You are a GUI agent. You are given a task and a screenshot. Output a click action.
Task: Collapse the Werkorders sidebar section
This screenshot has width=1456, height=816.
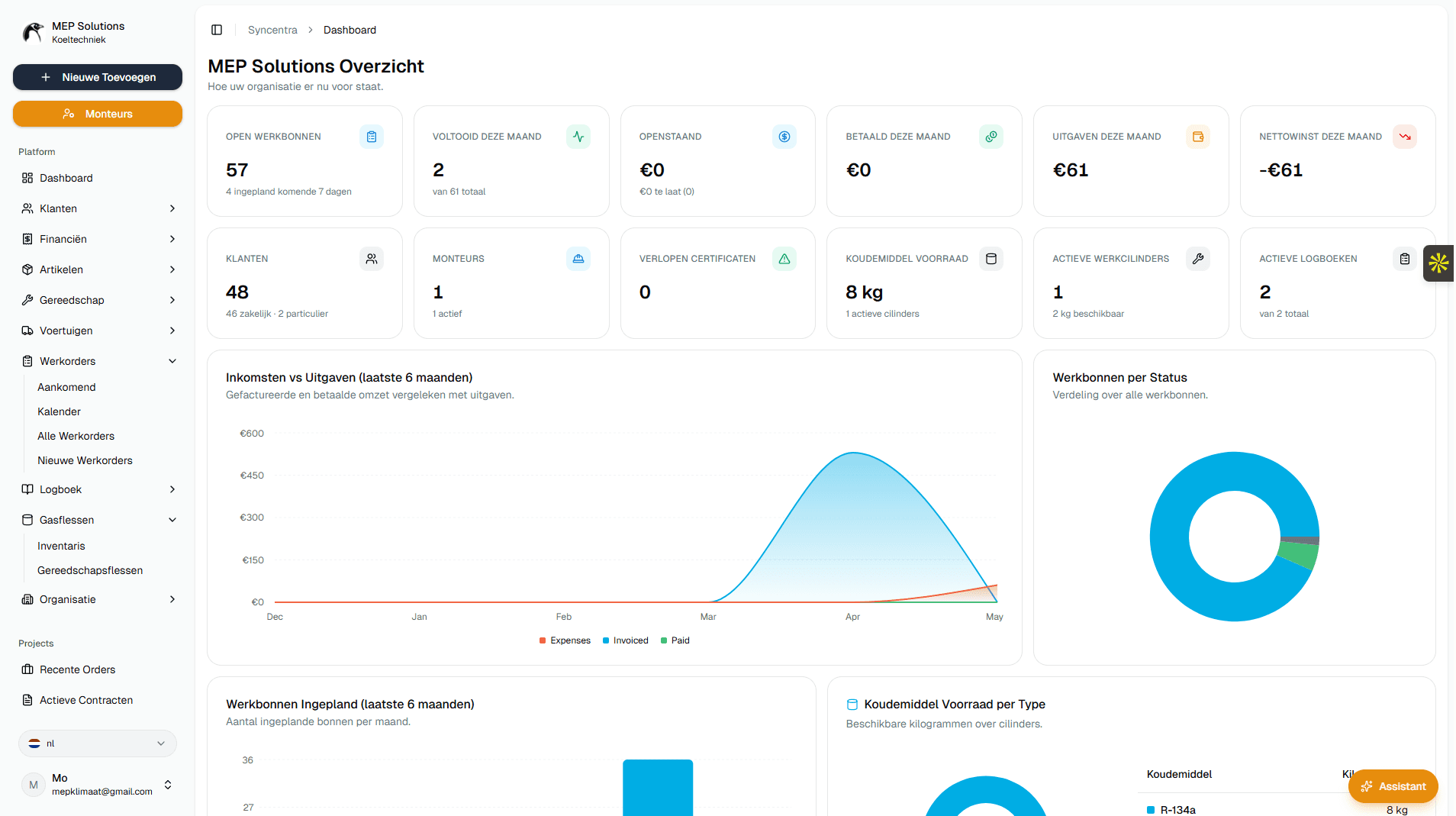[x=98, y=361]
